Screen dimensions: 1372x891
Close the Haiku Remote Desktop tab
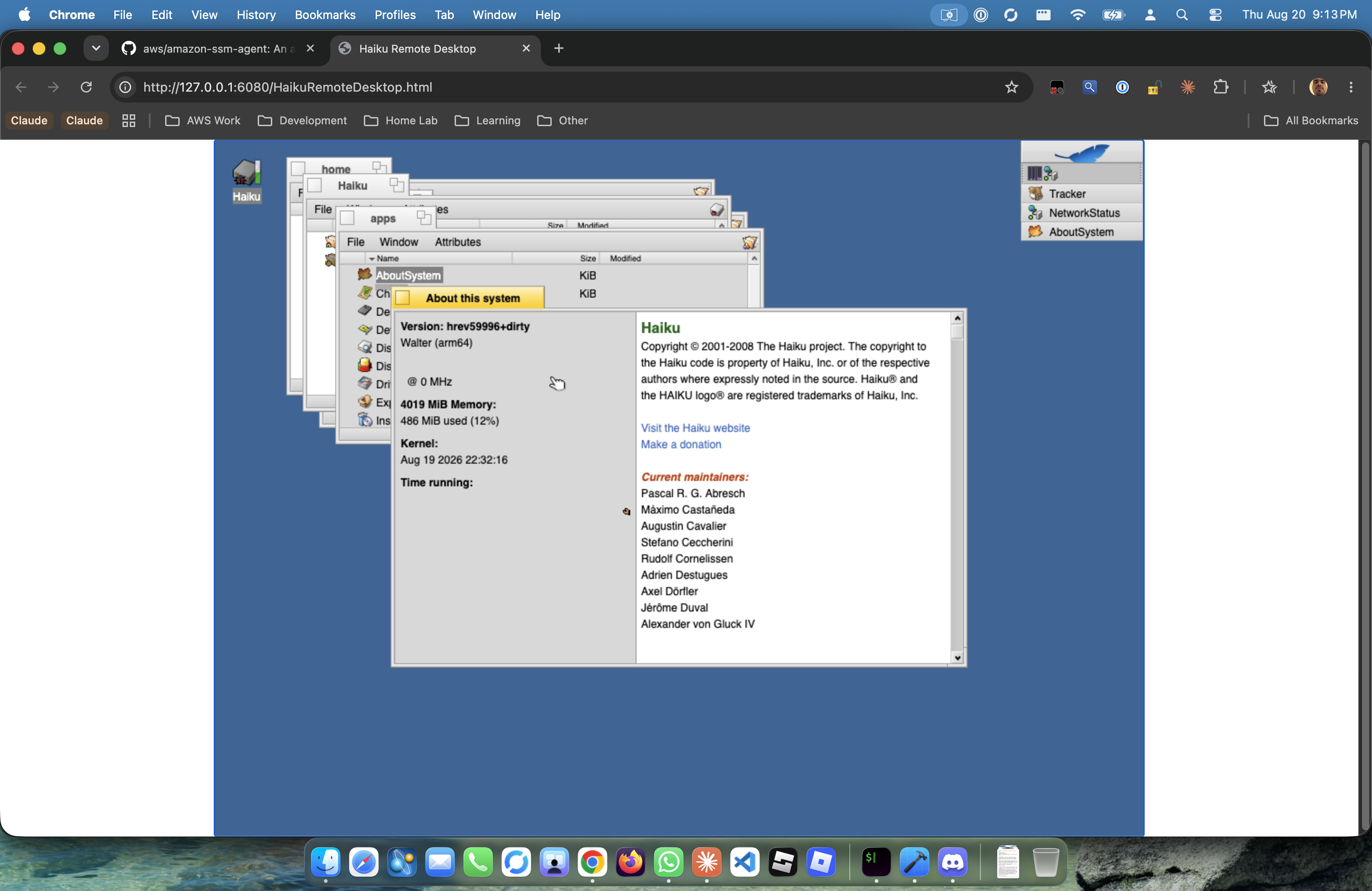(526, 49)
